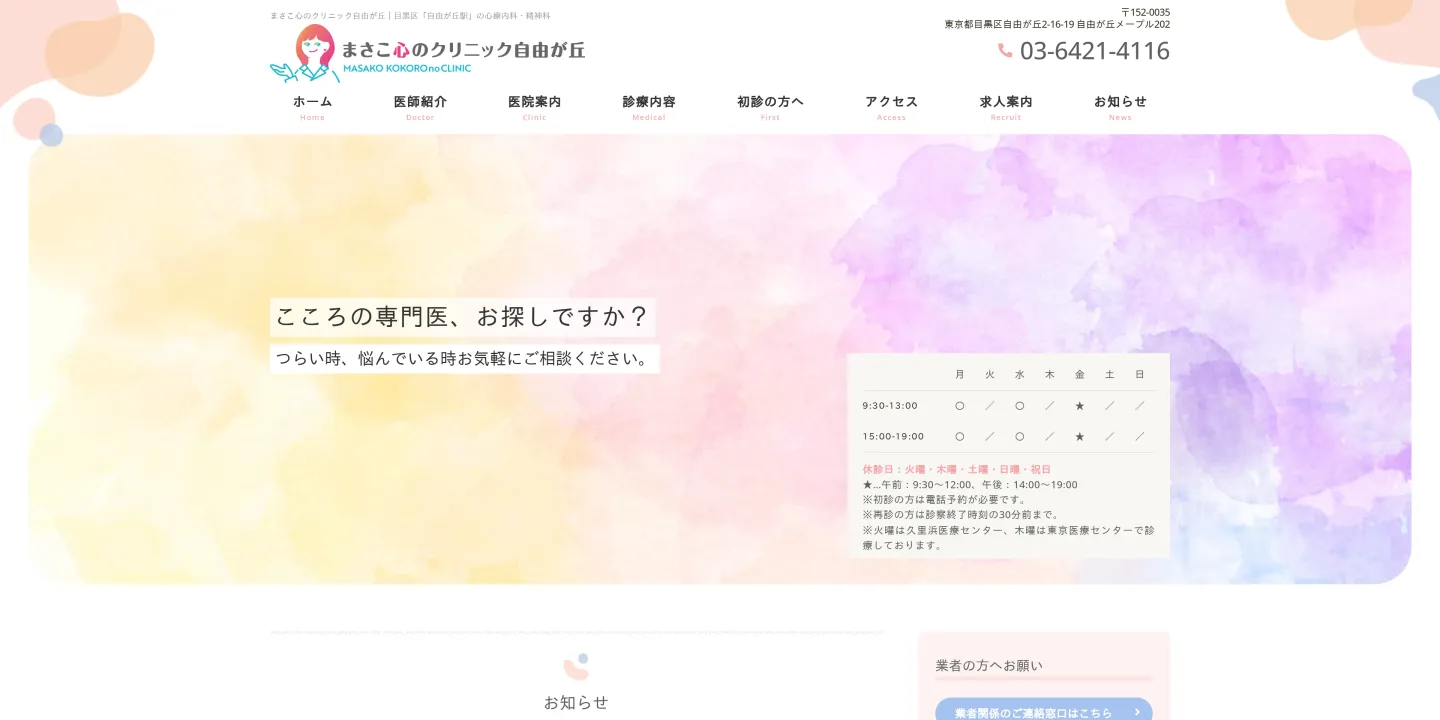The height and width of the screenshot is (720, 1440).
Task: Click the ★ mark under Friday column
Action: pos(1080,405)
